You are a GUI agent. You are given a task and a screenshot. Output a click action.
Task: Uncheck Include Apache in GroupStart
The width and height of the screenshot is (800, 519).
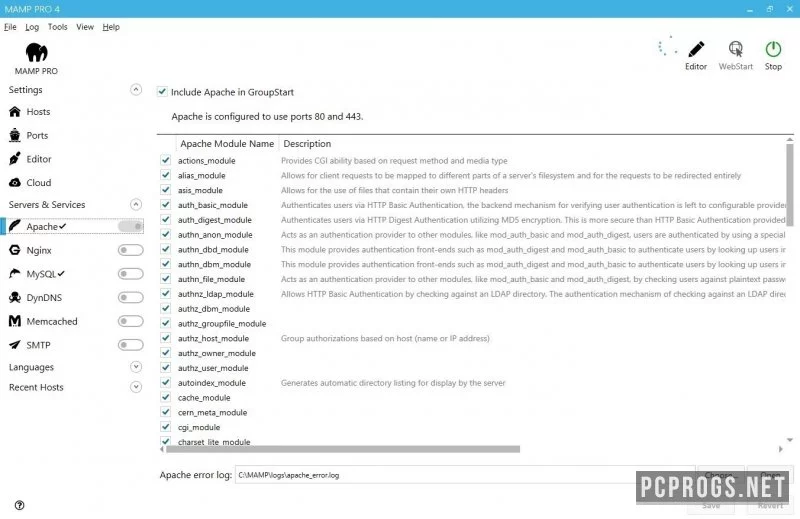coord(162,92)
